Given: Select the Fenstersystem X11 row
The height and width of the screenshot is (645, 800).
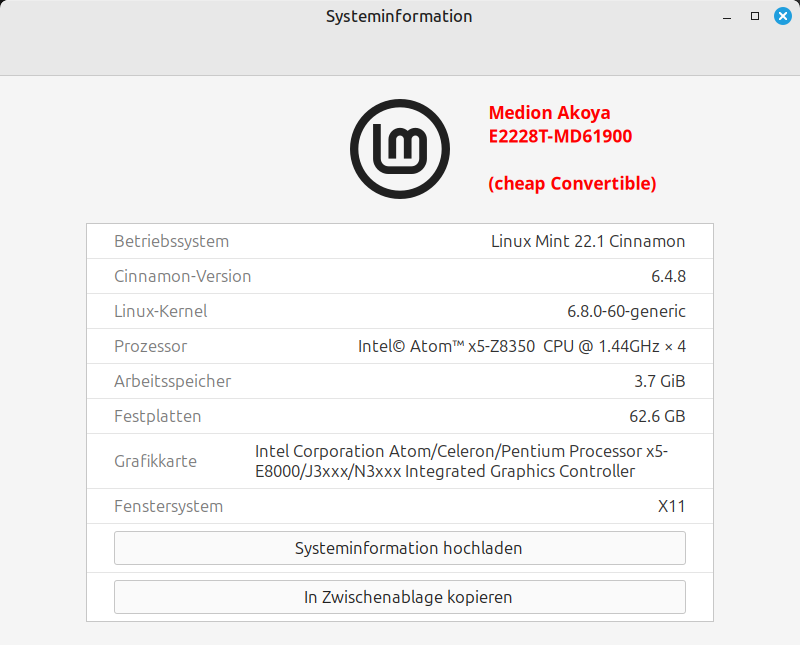Looking at the screenshot, I should coord(399,506).
